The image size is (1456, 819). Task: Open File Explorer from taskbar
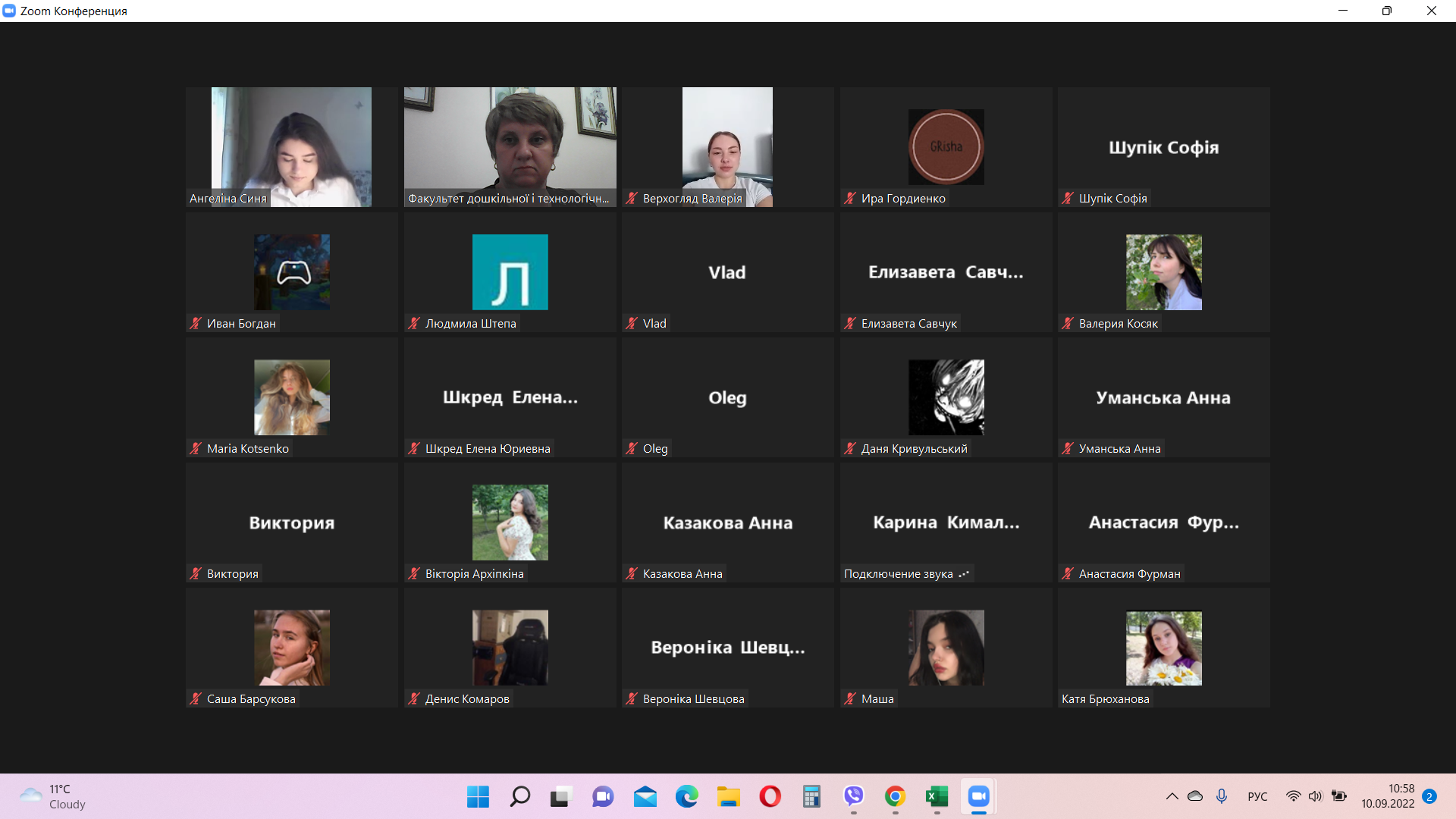pos(728,796)
